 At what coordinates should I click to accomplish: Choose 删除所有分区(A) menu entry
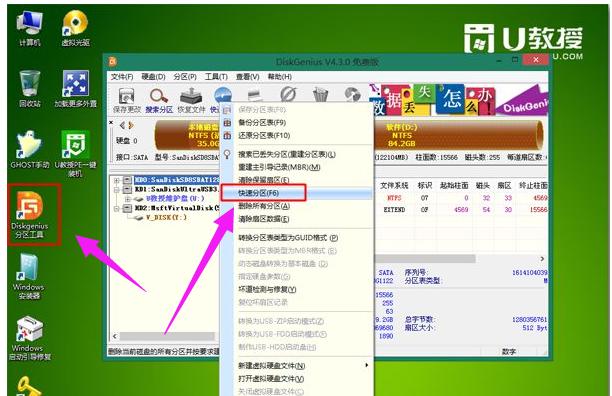click(297, 206)
